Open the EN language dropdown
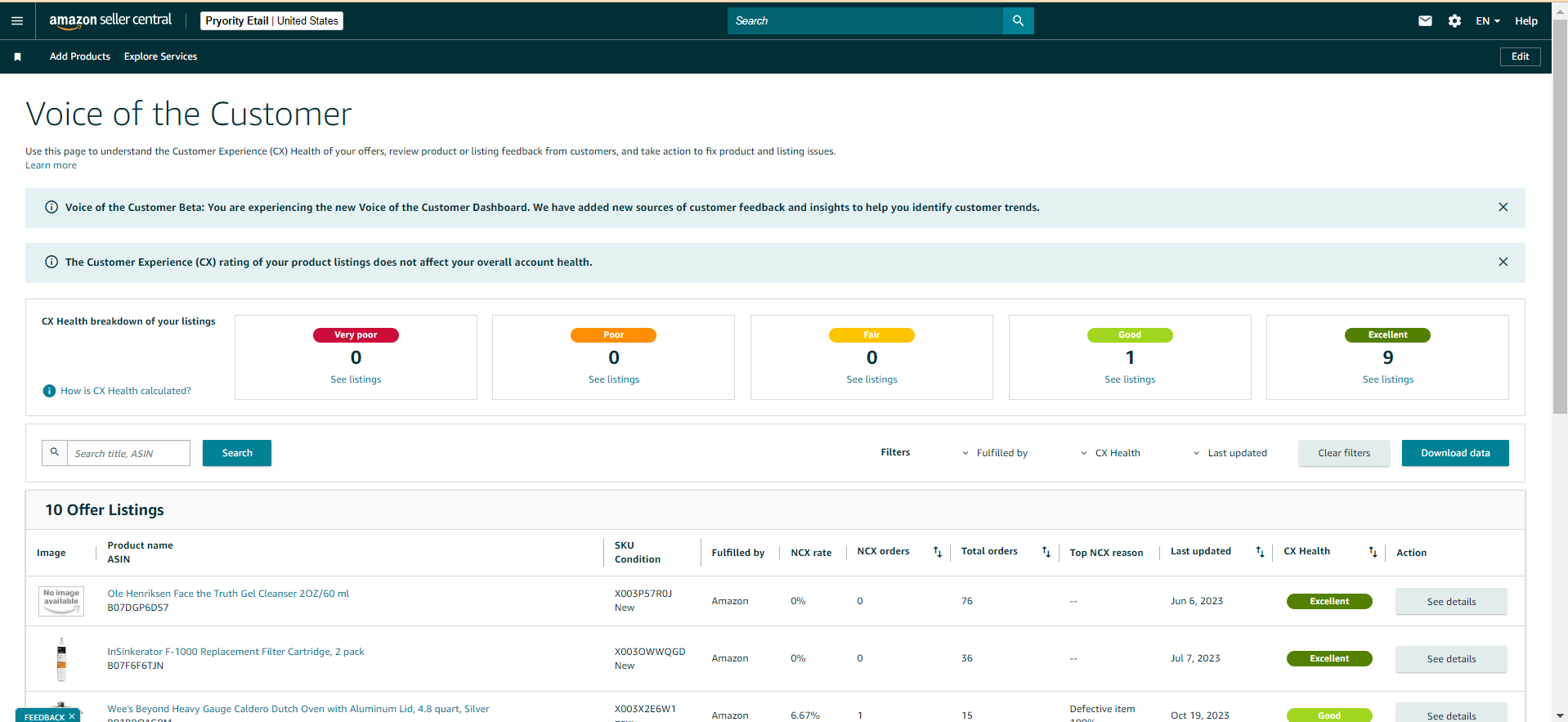This screenshot has width=1568, height=722. (x=1488, y=21)
